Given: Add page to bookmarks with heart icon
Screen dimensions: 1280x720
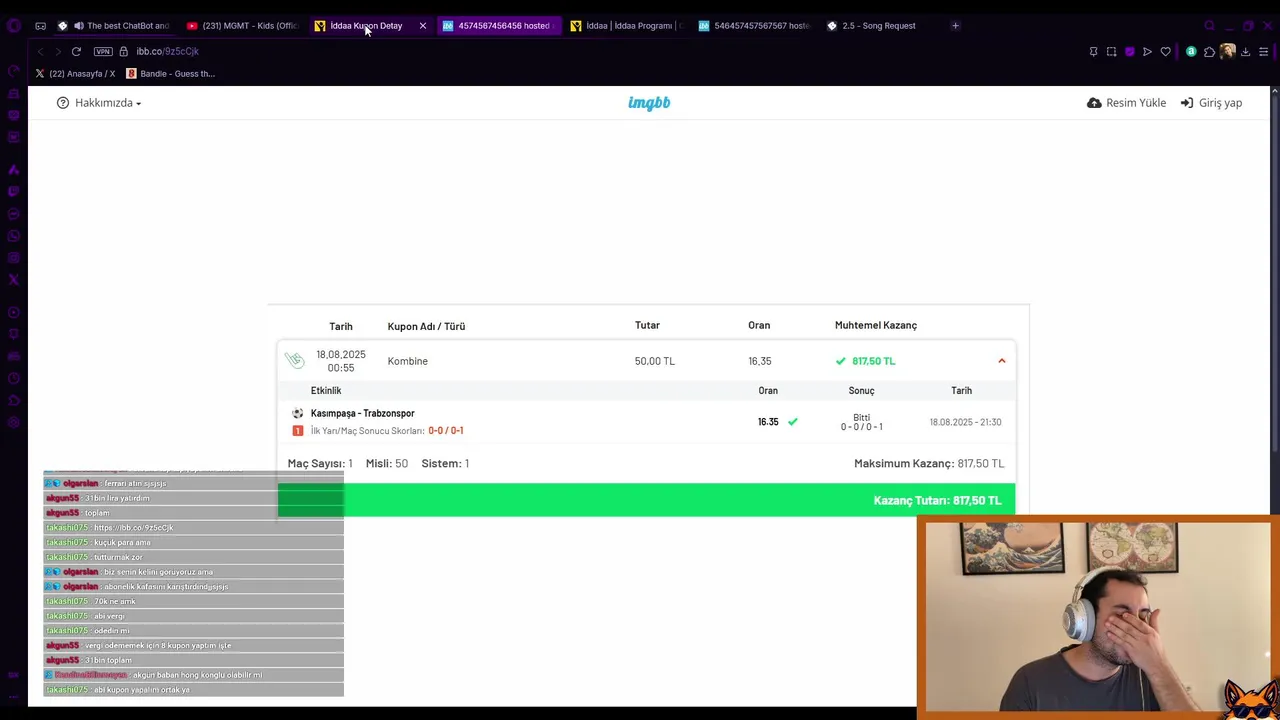Looking at the screenshot, I should (x=1165, y=52).
